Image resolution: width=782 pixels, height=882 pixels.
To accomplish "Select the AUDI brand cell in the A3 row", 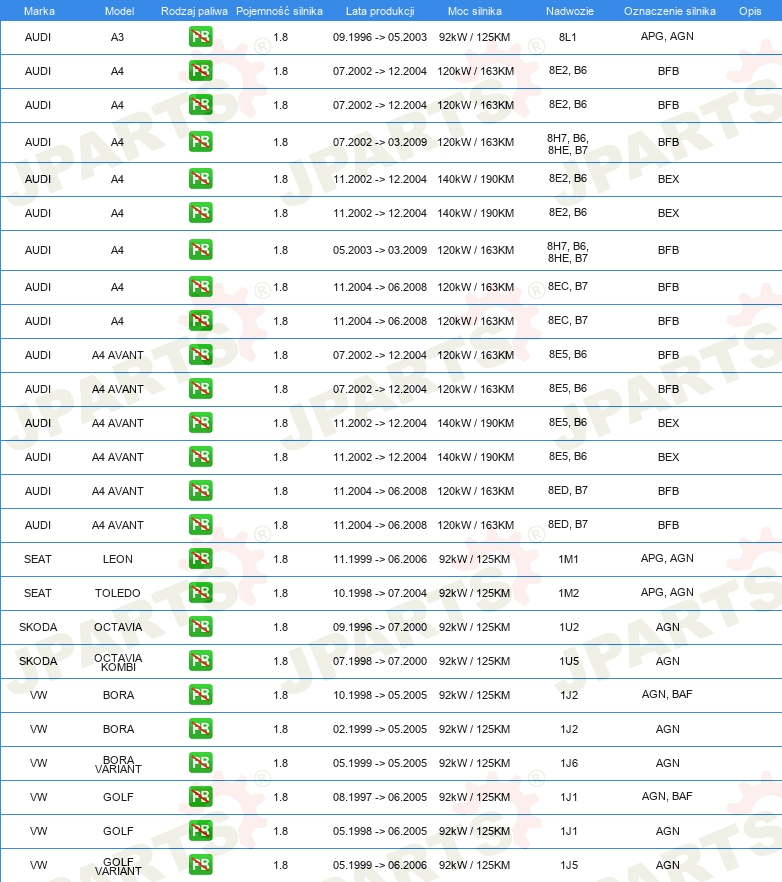I will click(38, 37).
